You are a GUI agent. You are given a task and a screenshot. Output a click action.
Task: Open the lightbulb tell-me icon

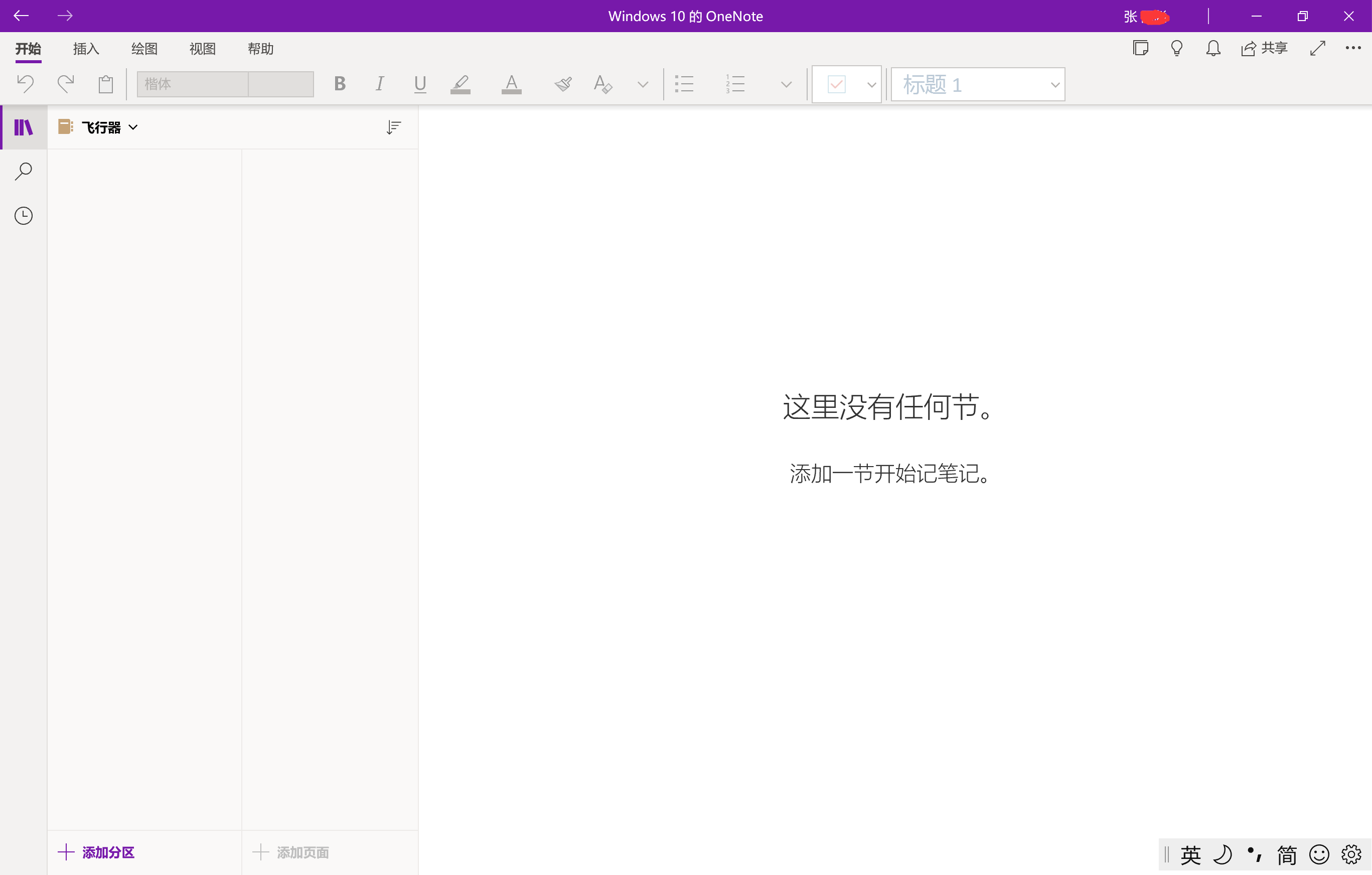coord(1176,49)
